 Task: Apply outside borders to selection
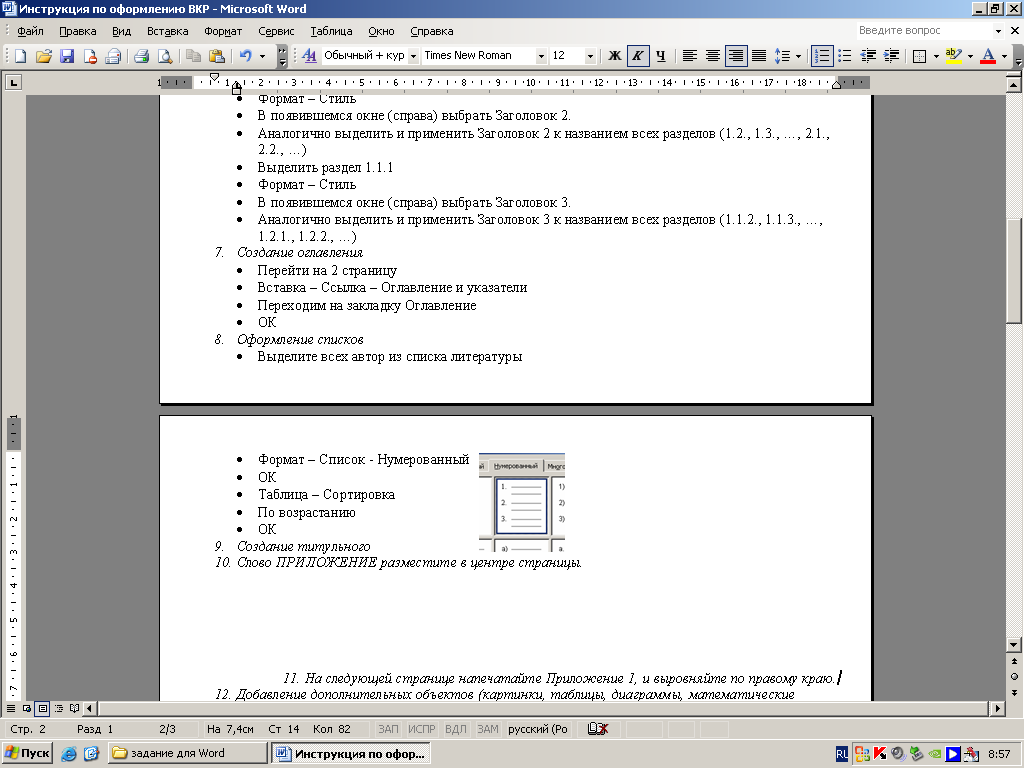[920, 56]
